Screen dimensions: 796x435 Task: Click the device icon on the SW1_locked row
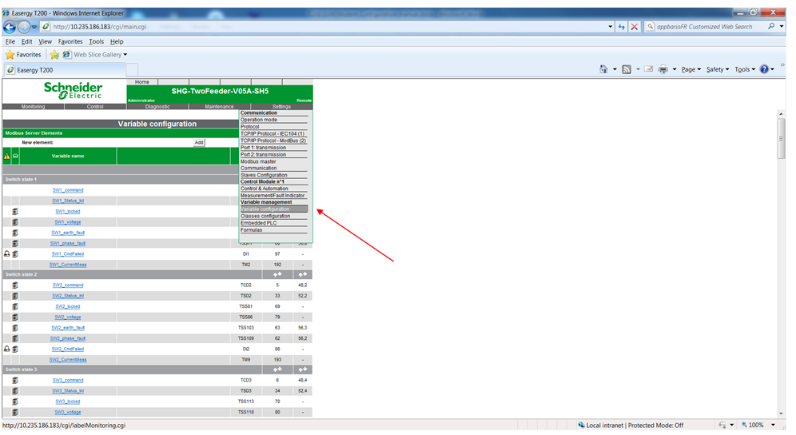pyautogui.click(x=15, y=212)
